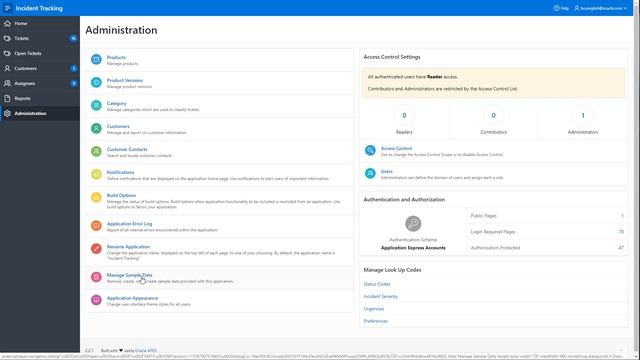This screenshot has width=640, height=360.
Task: Open the Home sidebar item
Action: pyautogui.click(x=40, y=23)
